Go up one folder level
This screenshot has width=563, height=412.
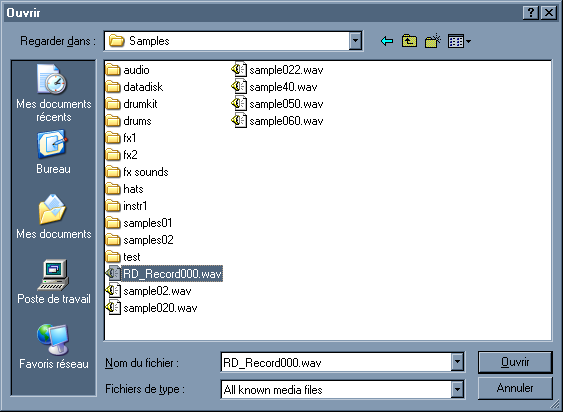(410, 41)
